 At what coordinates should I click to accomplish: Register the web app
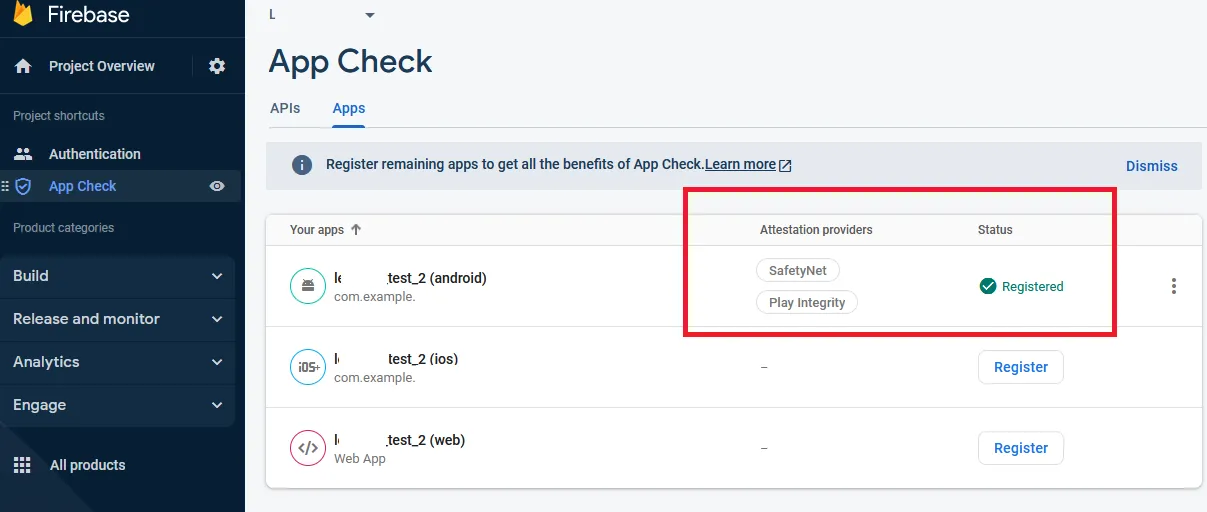[1021, 448]
